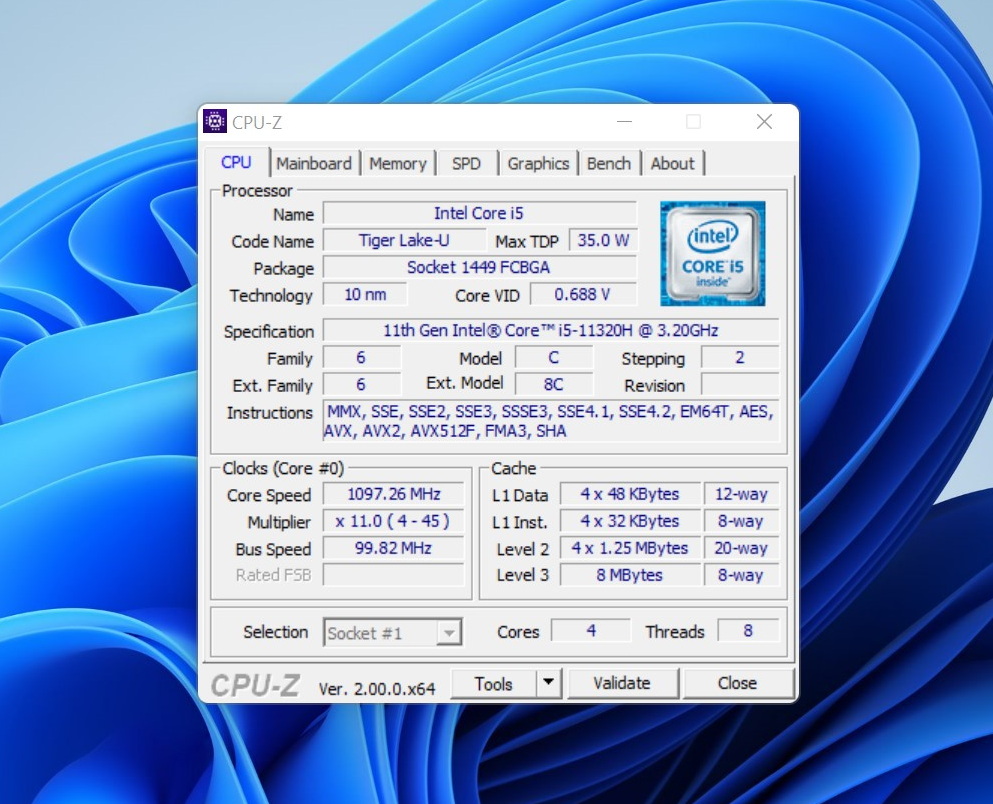The height and width of the screenshot is (804, 993).
Task: Open the Tools dropdown arrow
Action: pos(548,682)
